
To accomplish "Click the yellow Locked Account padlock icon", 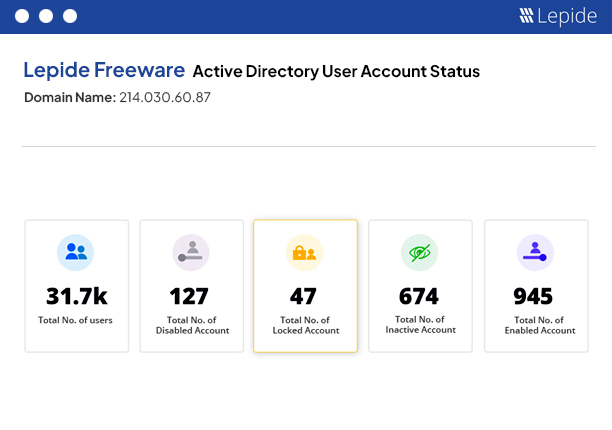I will coord(304,252).
